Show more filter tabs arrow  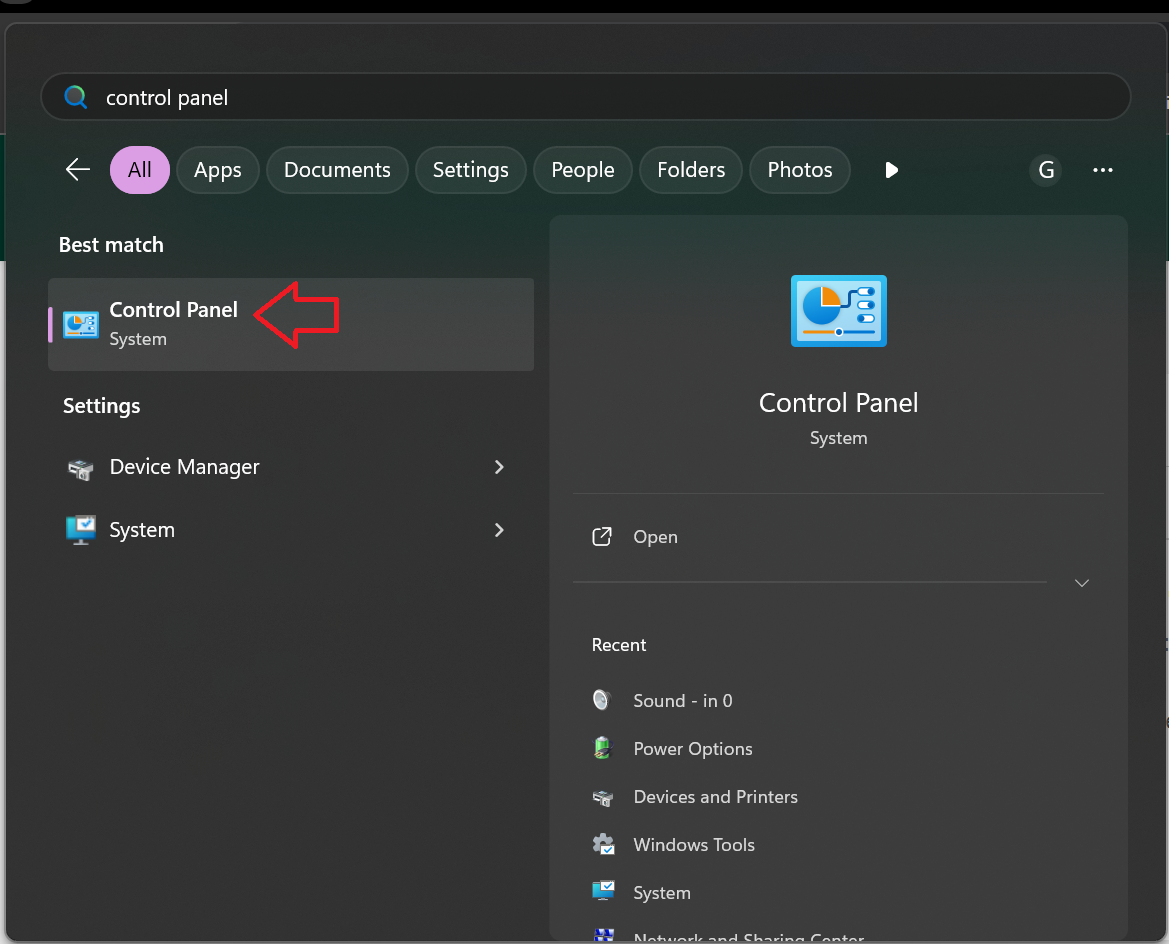pos(891,170)
